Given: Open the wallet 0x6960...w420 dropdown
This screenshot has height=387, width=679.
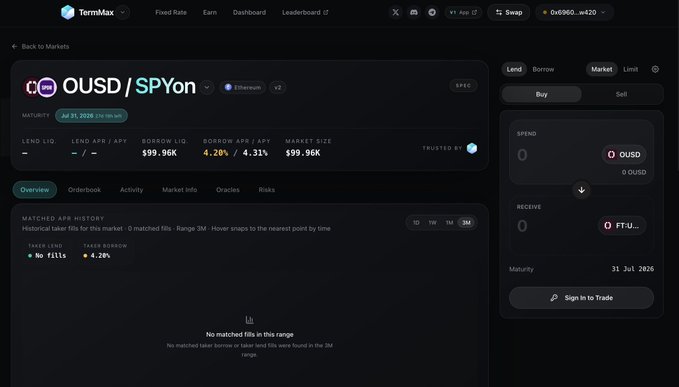Looking at the screenshot, I should pos(574,12).
